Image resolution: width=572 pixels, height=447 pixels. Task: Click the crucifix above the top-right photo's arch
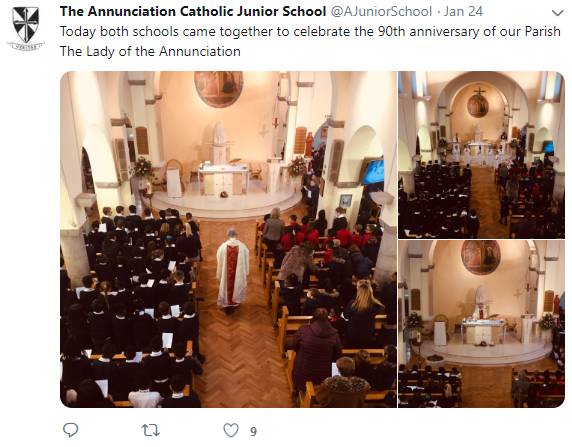pos(480,91)
